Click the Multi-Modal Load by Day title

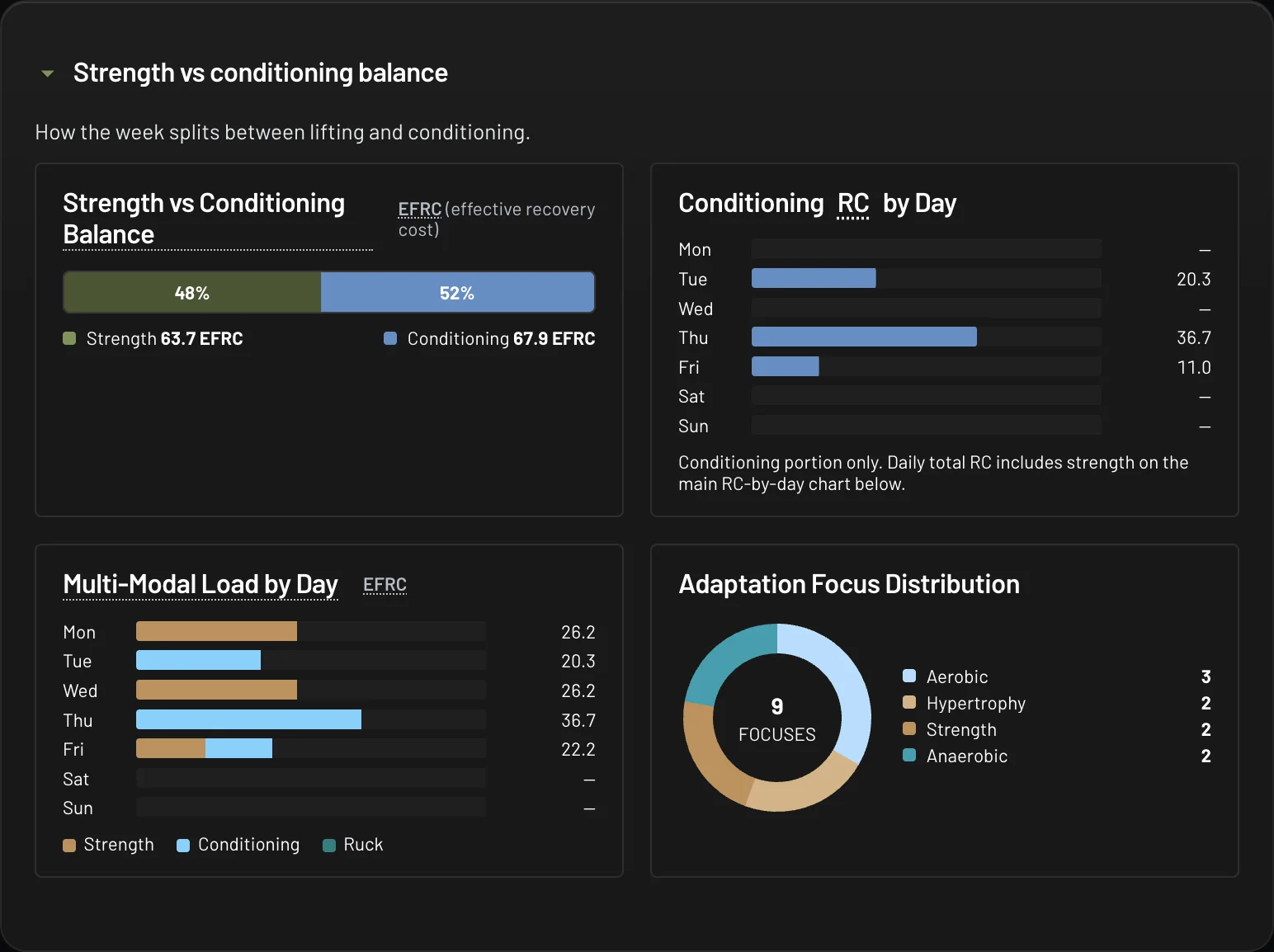201,585
